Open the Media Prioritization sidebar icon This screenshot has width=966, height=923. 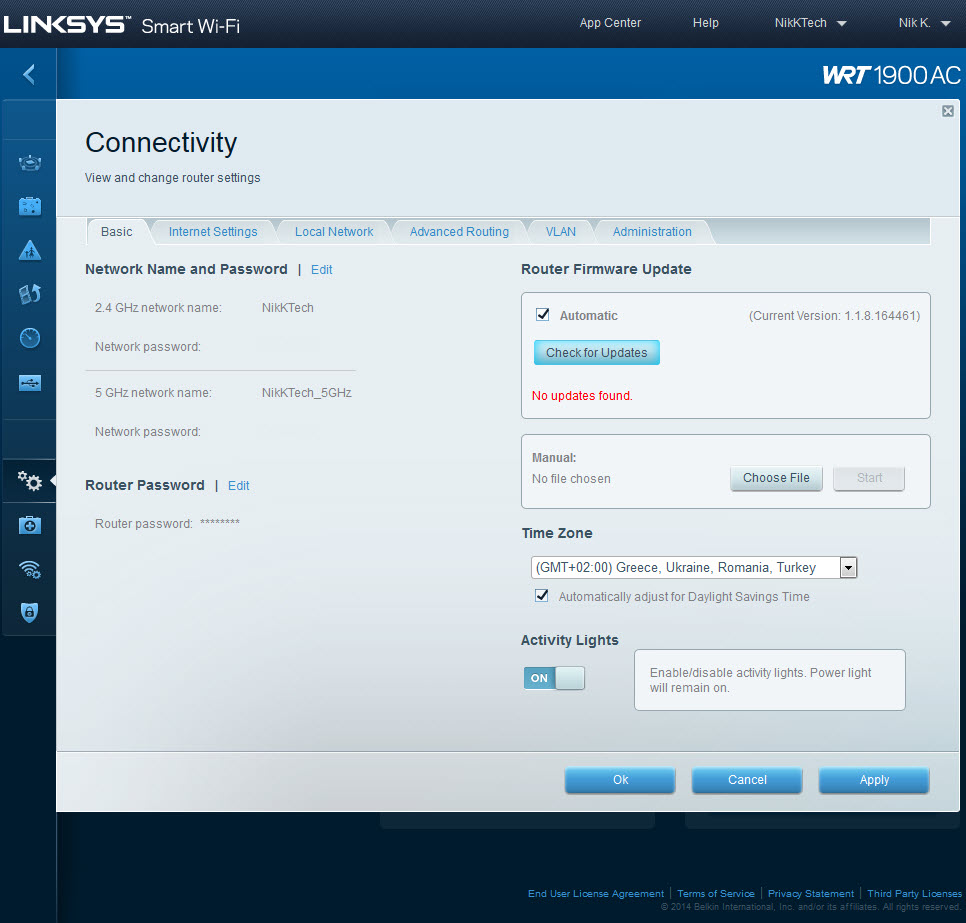pyautogui.click(x=30, y=295)
